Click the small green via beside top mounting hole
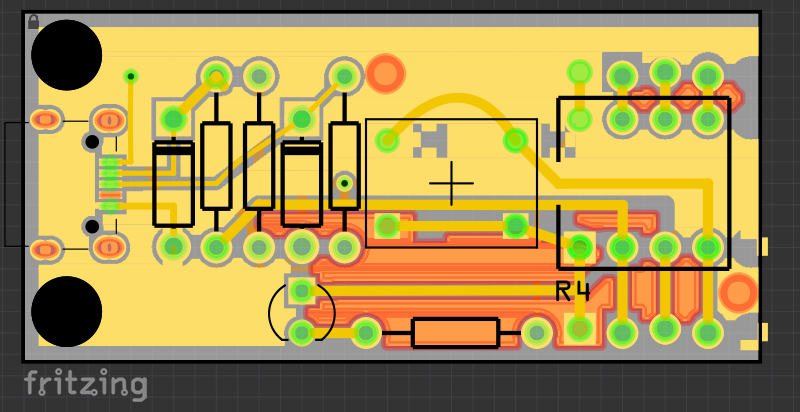This screenshot has width=800, height=412. (130, 76)
